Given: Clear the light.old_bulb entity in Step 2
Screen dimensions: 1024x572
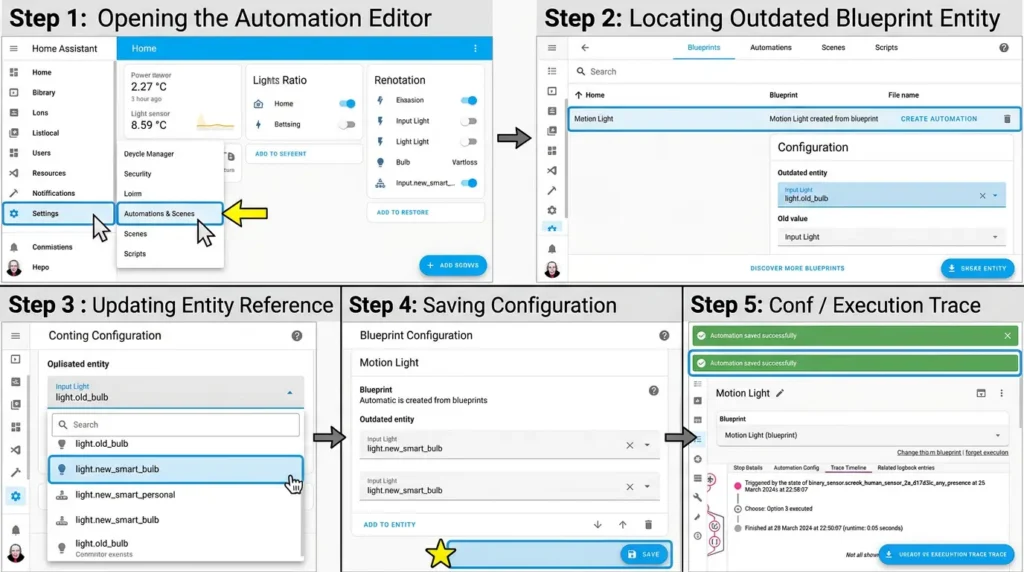Looking at the screenshot, I should [x=982, y=196].
